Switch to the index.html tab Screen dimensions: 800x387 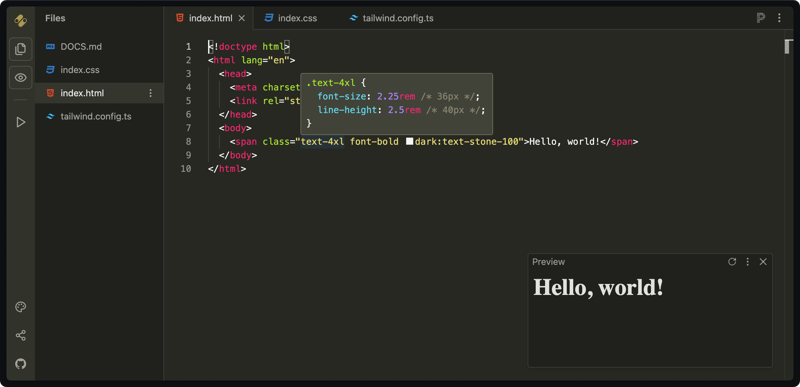pos(210,18)
